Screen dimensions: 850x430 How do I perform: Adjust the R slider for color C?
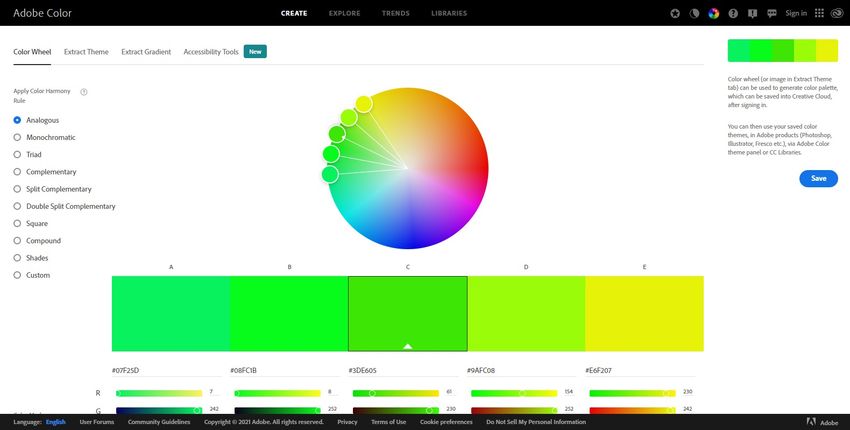click(396, 393)
